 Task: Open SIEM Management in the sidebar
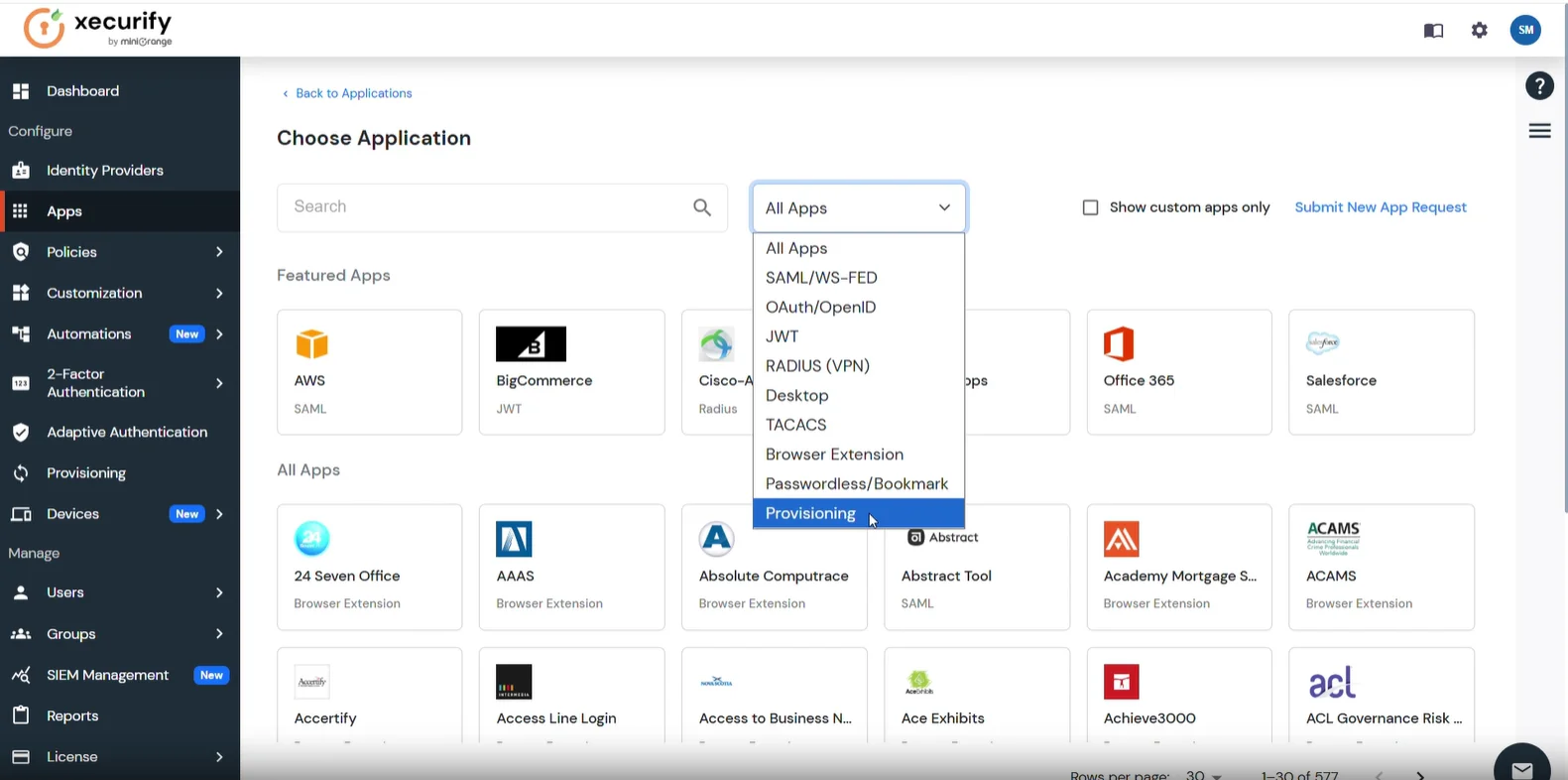pyautogui.click(x=120, y=675)
